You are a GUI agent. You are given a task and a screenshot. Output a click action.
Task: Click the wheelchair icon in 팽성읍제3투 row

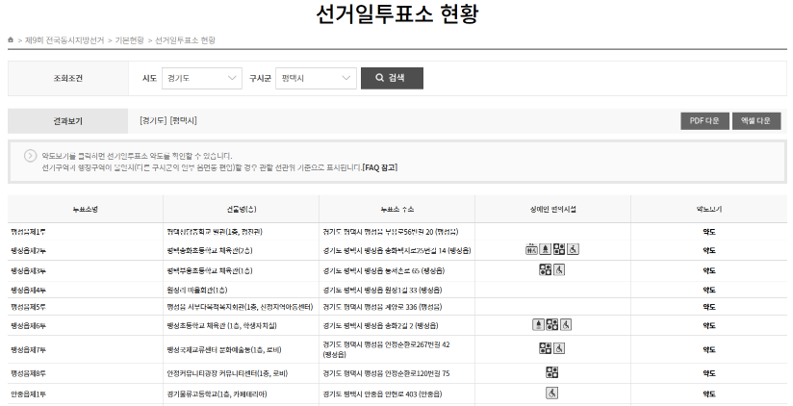coord(559,270)
